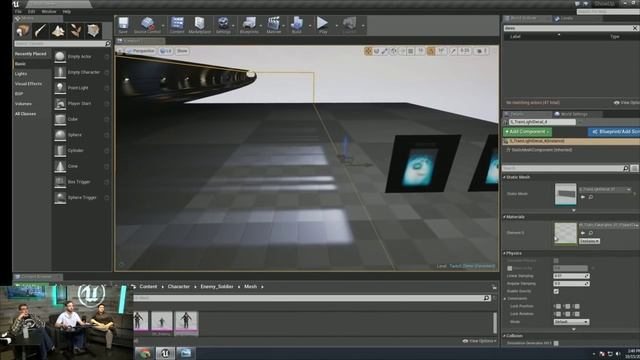Select the translate gizmo tool in viewport
Viewport: 640px width, 360px height.
[x=368, y=51]
